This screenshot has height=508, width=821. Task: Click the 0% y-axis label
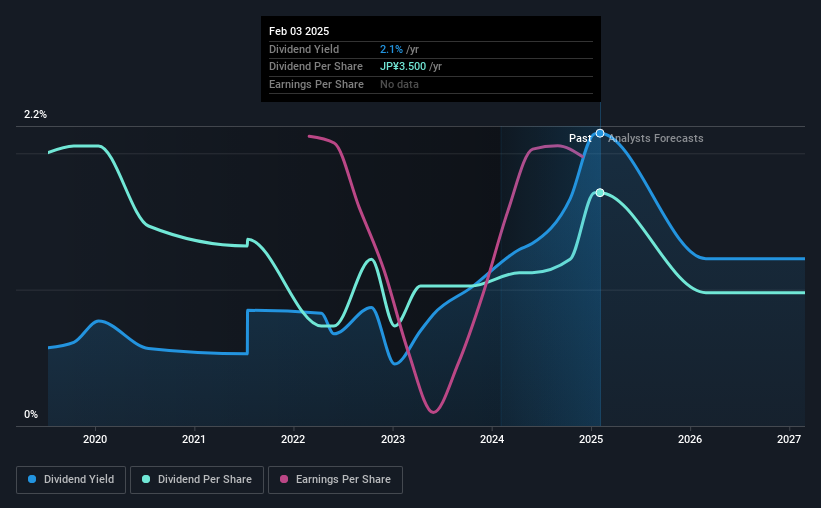click(x=31, y=414)
